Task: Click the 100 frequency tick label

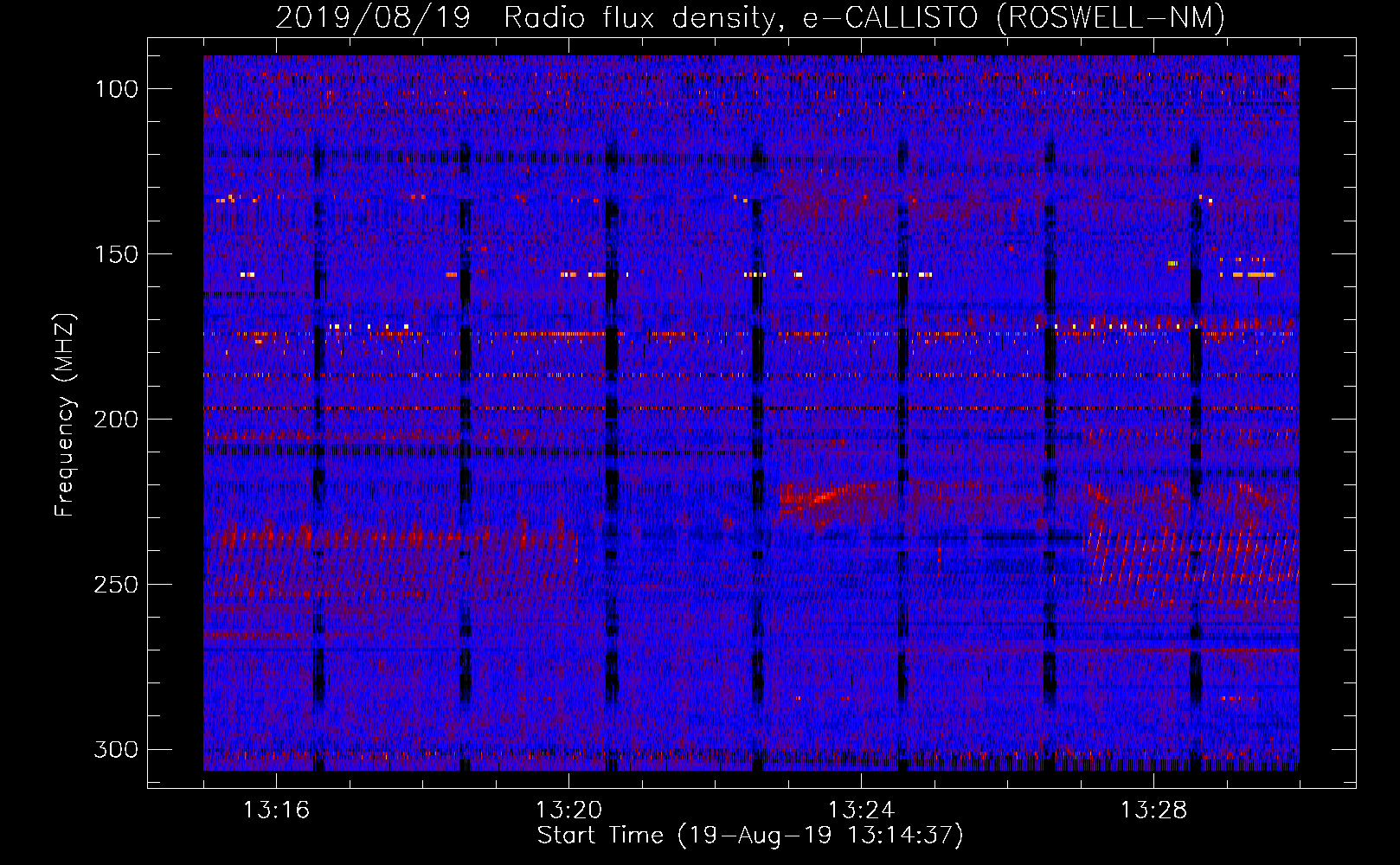Action: coord(117,89)
